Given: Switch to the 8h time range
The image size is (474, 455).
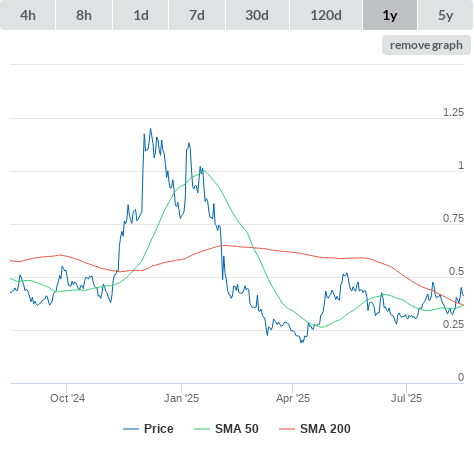Looking at the screenshot, I should [x=84, y=15].
